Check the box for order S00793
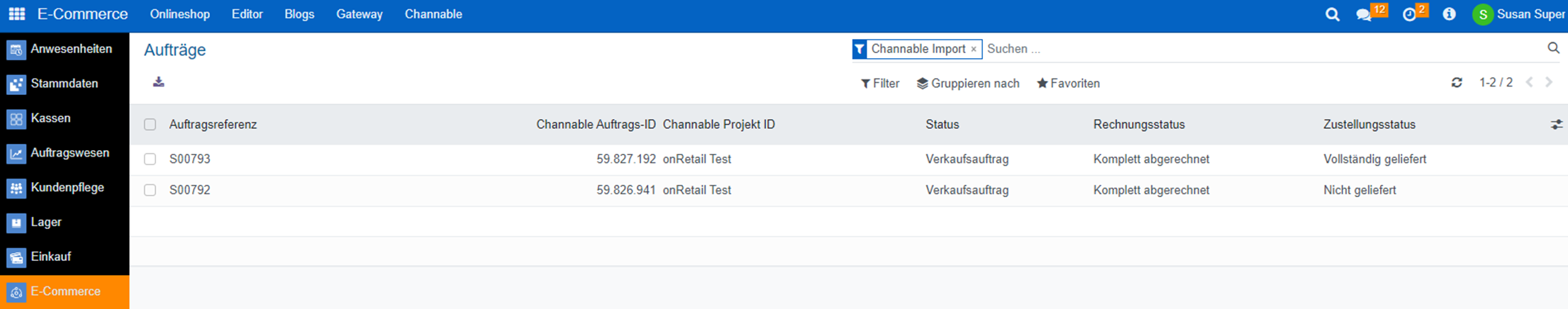This screenshot has width=1568, height=309. point(150,159)
